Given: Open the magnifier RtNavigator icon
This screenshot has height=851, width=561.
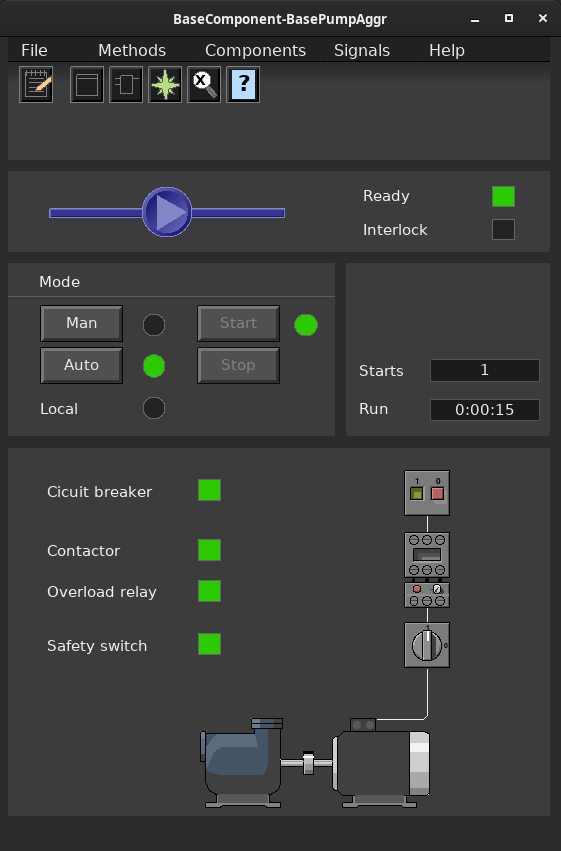Looking at the screenshot, I should pos(204,84).
